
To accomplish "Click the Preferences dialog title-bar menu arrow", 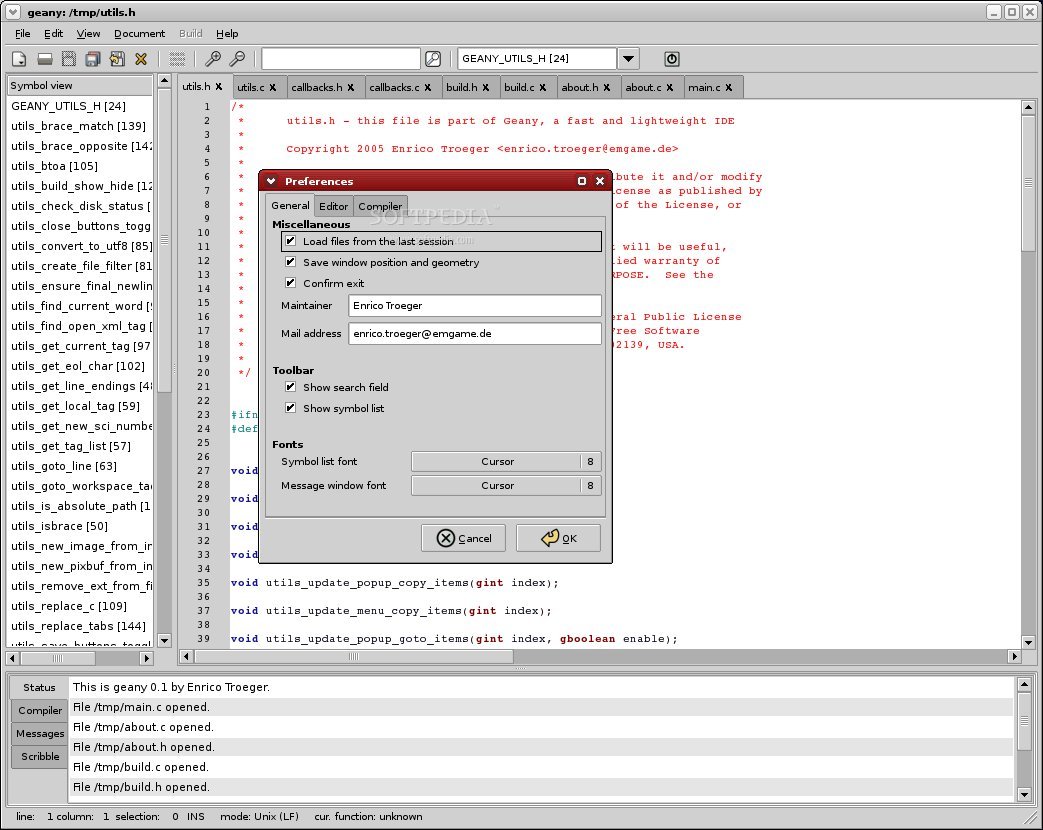I will coord(271,181).
